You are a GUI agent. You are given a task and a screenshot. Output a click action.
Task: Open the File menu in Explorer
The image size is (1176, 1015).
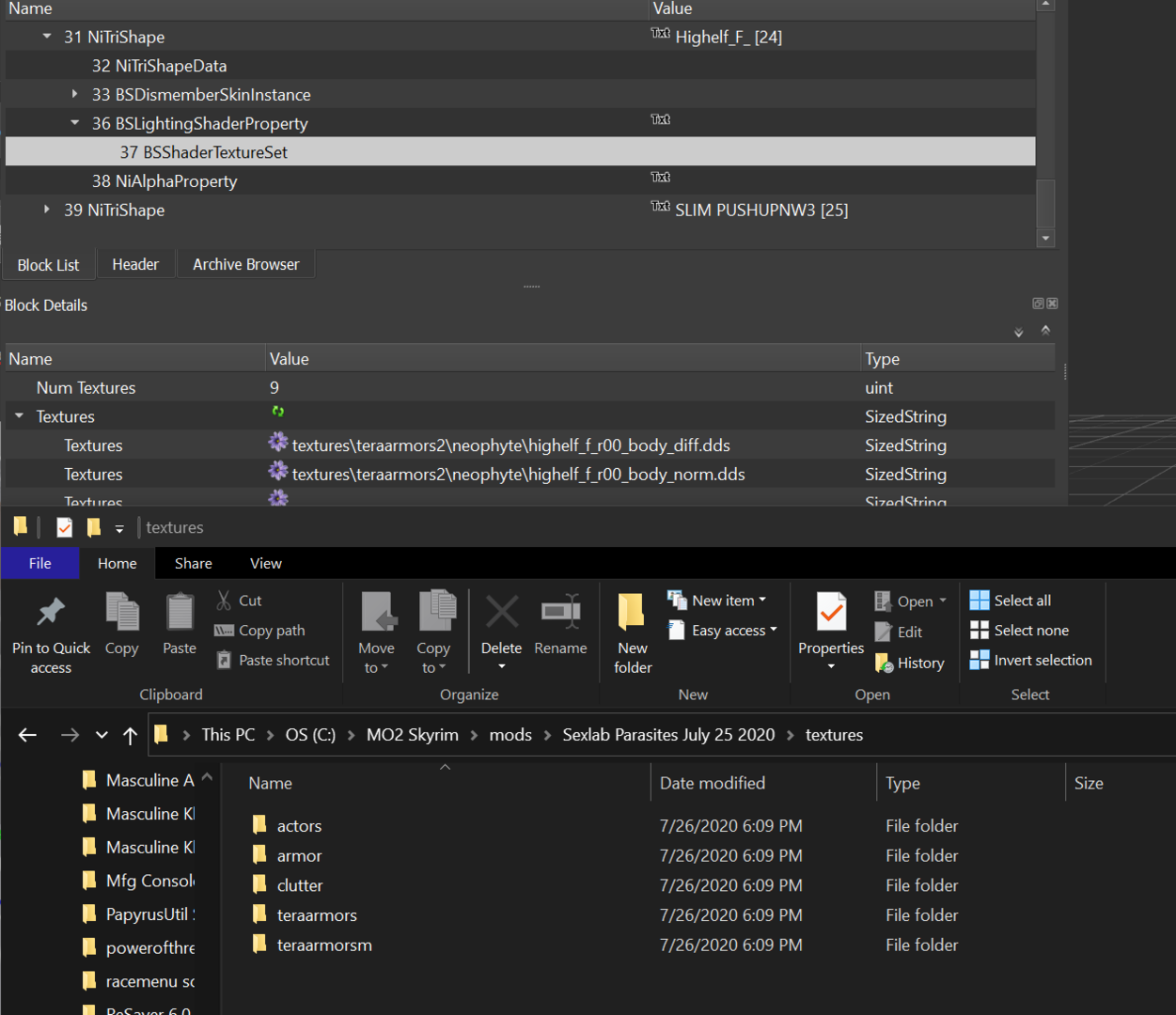point(40,563)
